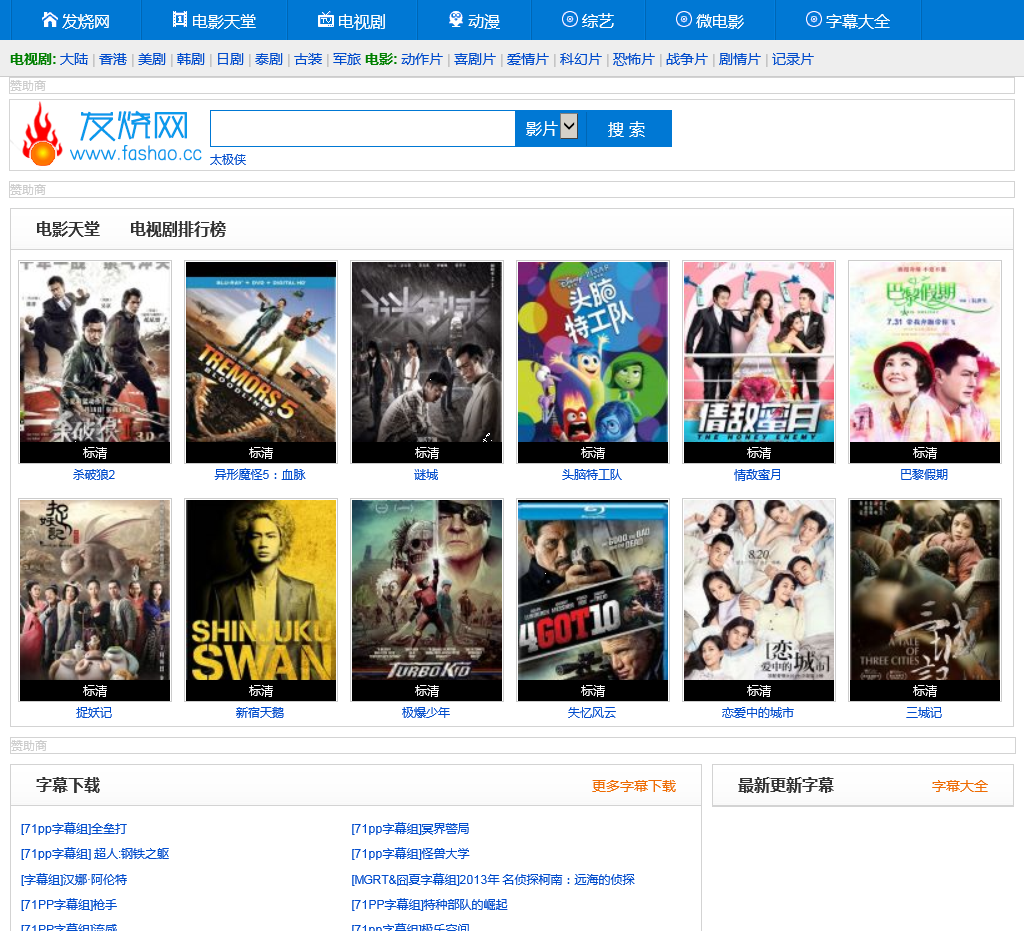Image resolution: width=1024 pixels, height=931 pixels.
Task: Select the 剧情片 movie genre
Action: tap(739, 59)
